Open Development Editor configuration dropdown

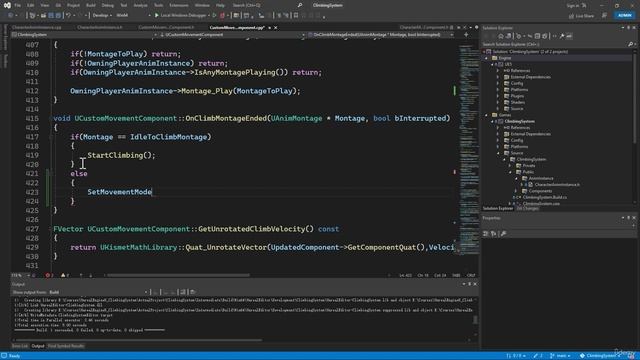(x=102, y=16)
